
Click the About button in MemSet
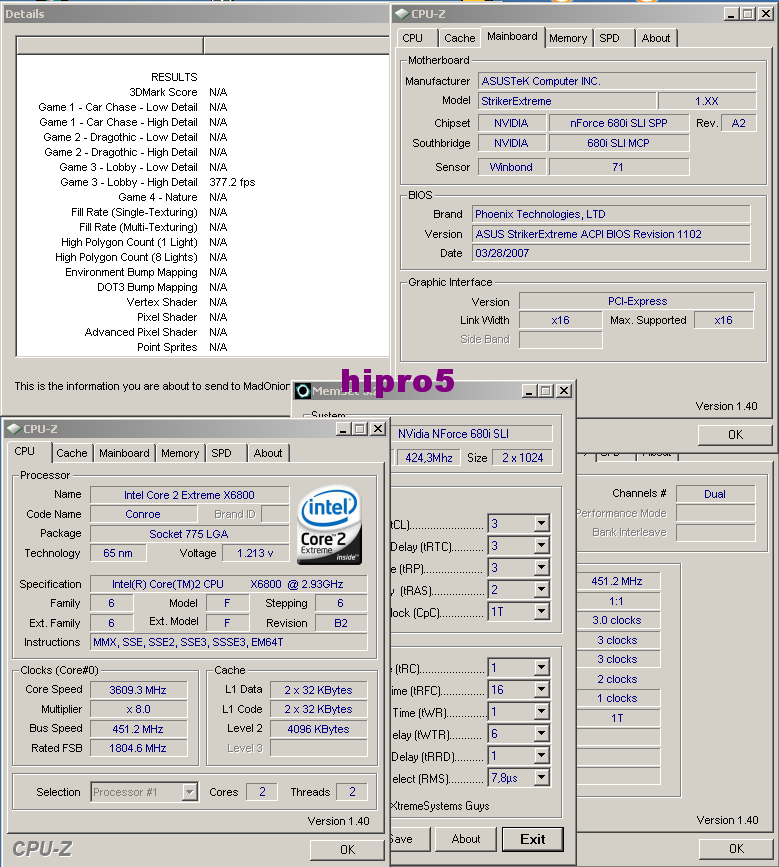(466, 839)
